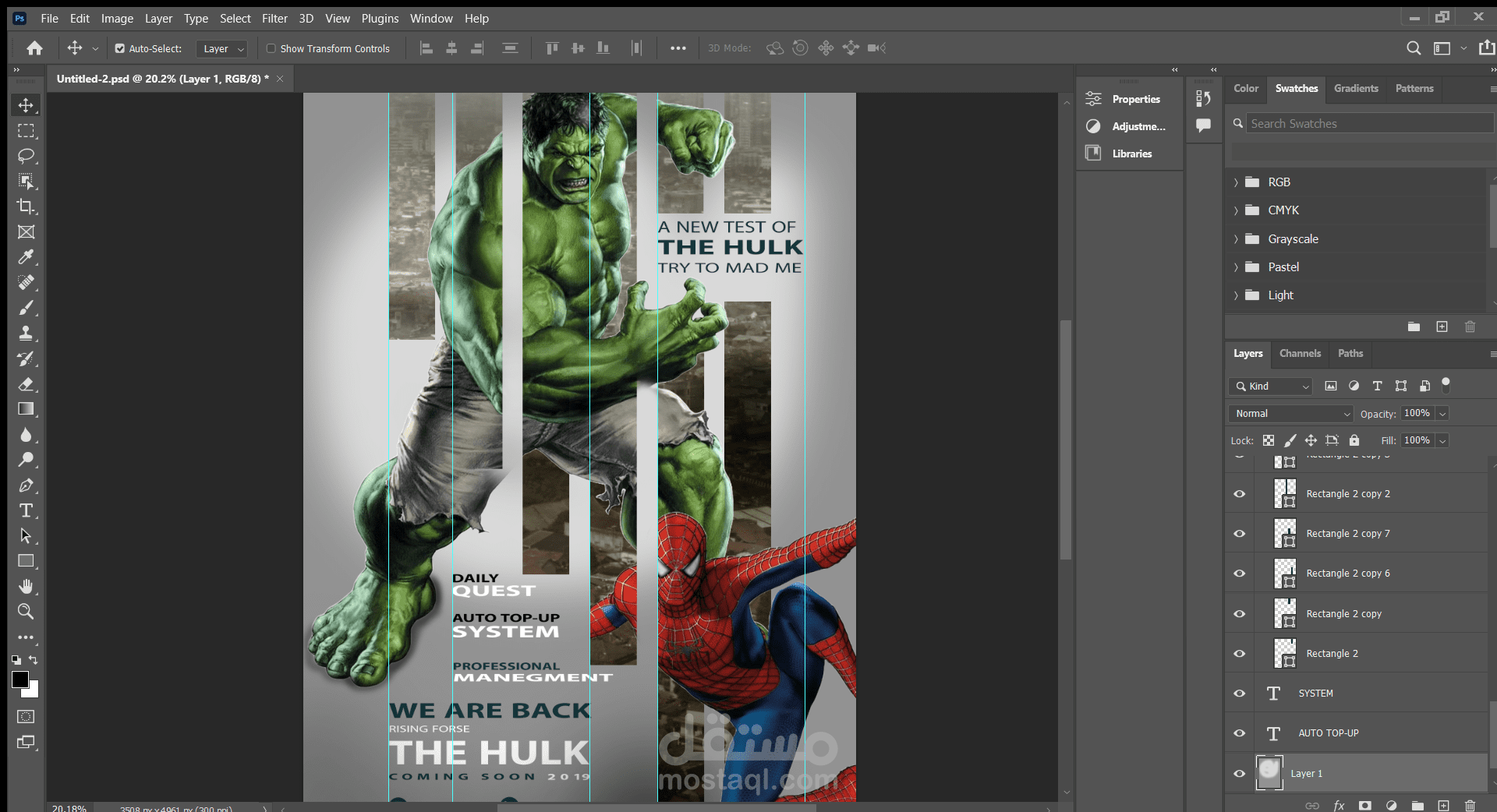
Task: Select the Eyedropper tool
Action: pos(26,257)
